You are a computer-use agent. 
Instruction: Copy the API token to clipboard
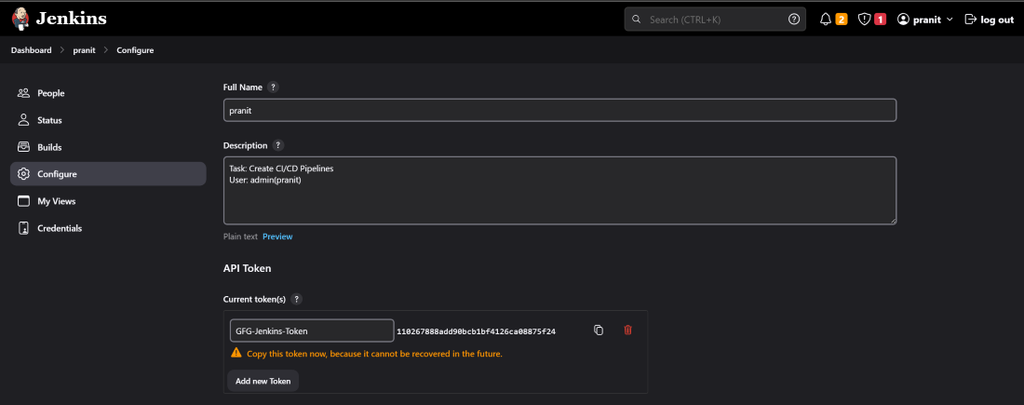[x=598, y=331]
